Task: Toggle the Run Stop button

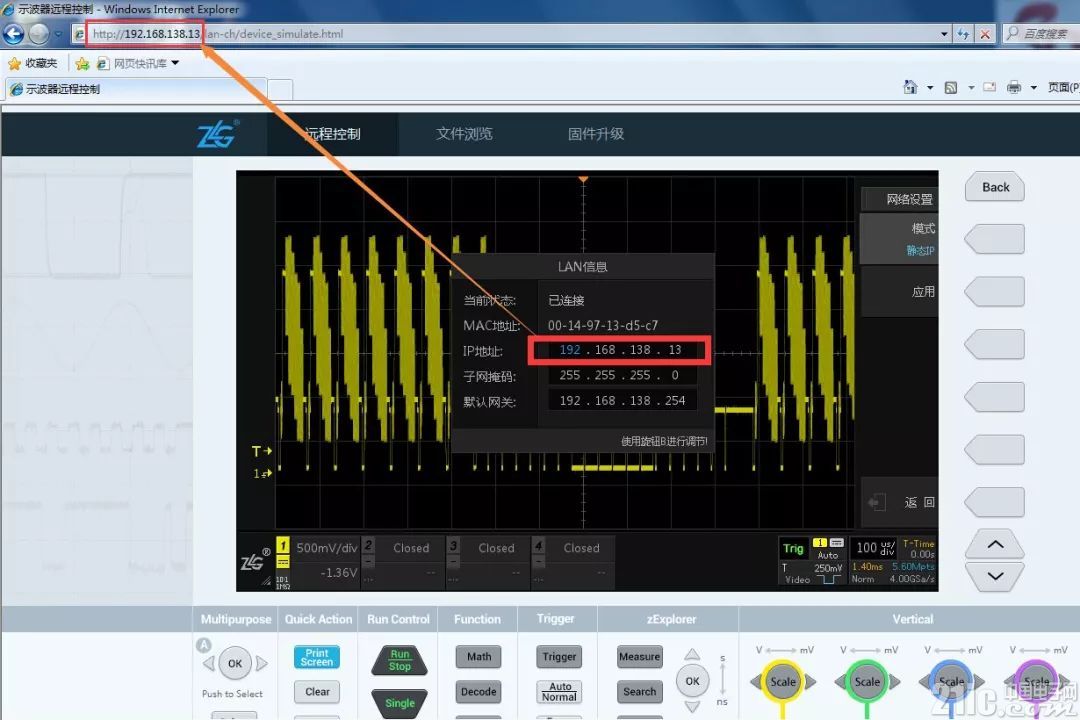Action: click(399, 660)
